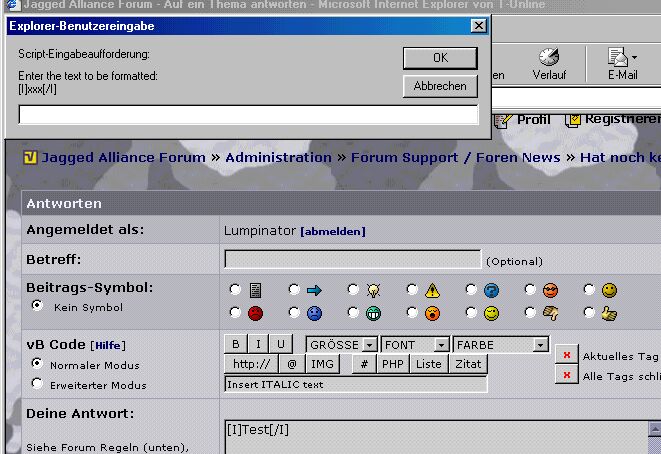Click OK in the Explorer prompt dialog
The height and width of the screenshot is (454, 661).
point(440,58)
